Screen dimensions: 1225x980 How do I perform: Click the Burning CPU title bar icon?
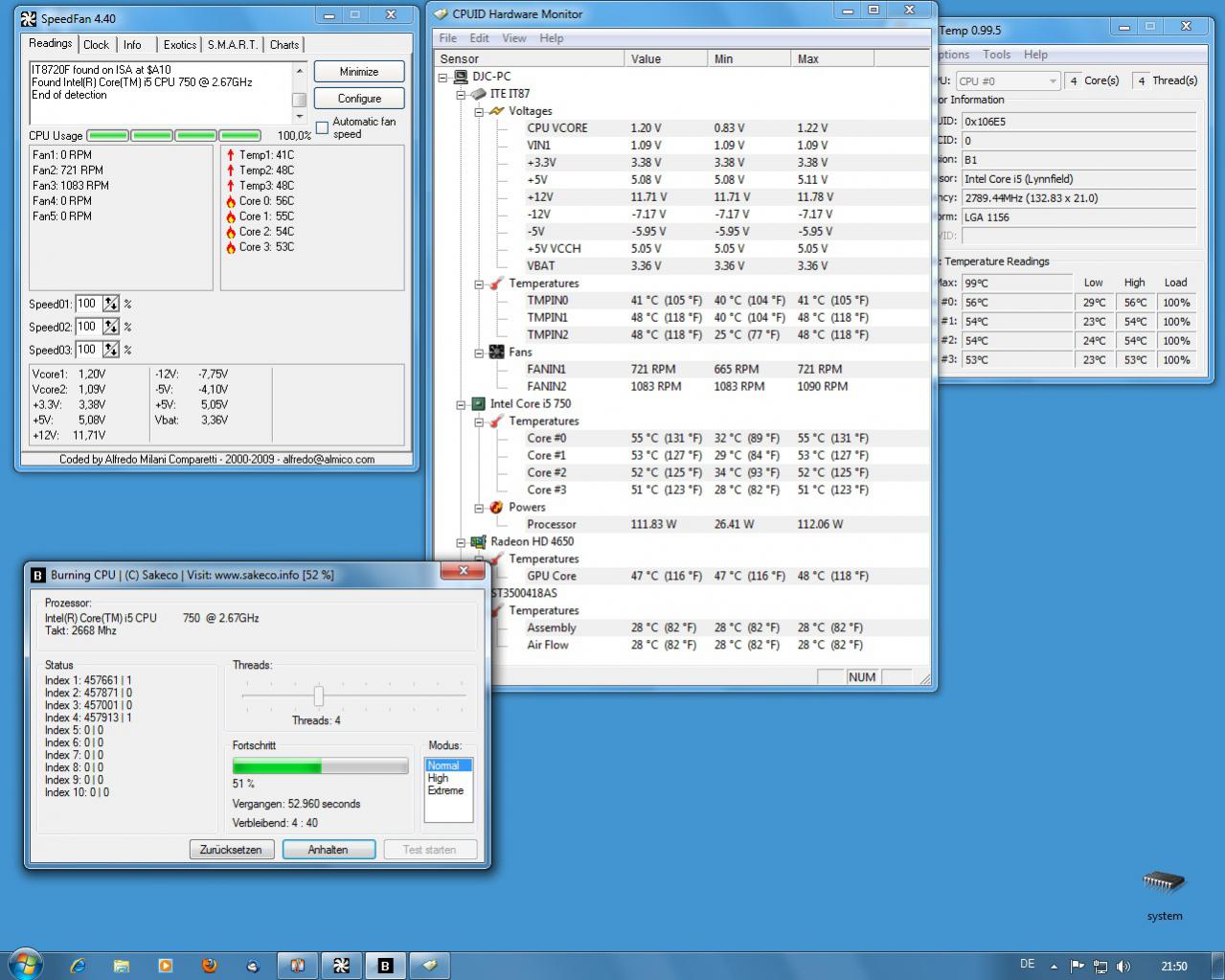(38, 575)
